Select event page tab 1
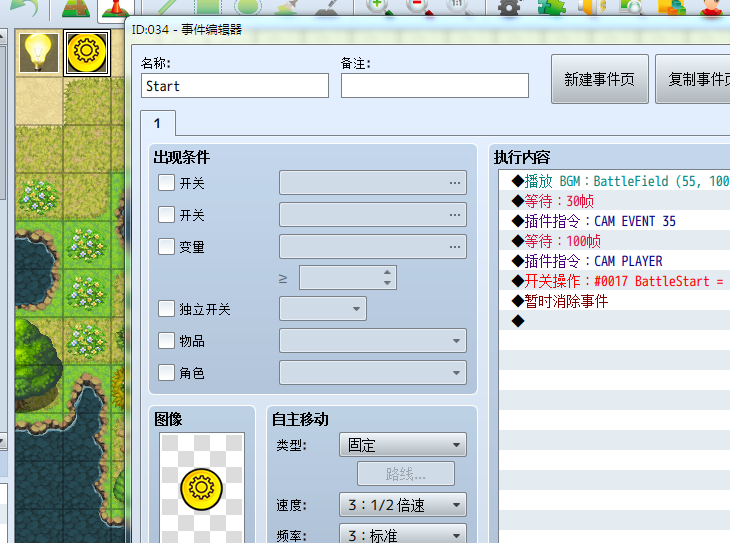 (x=158, y=123)
